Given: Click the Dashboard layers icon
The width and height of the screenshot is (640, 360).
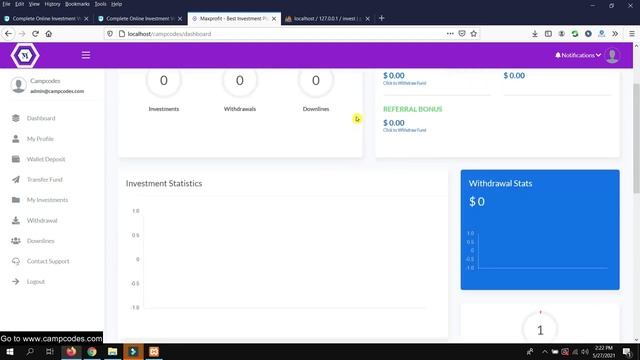Looking at the screenshot, I should (16, 118).
